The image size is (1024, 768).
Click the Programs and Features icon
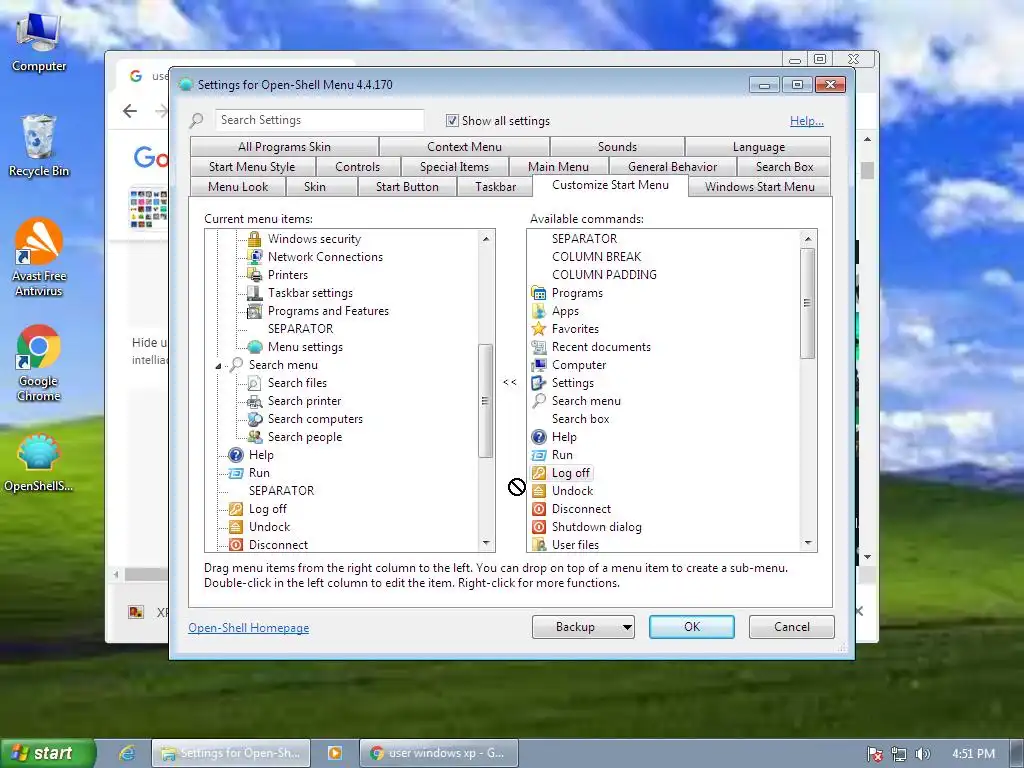pos(255,311)
